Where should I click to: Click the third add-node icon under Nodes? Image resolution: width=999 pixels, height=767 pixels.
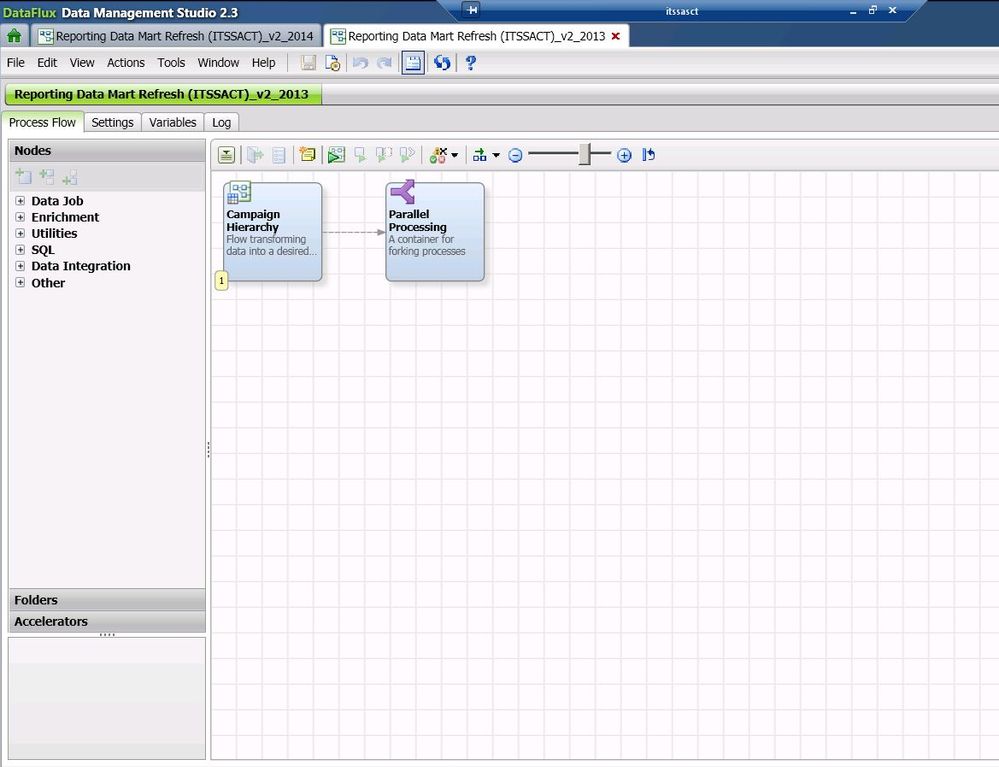pyautogui.click(x=70, y=176)
